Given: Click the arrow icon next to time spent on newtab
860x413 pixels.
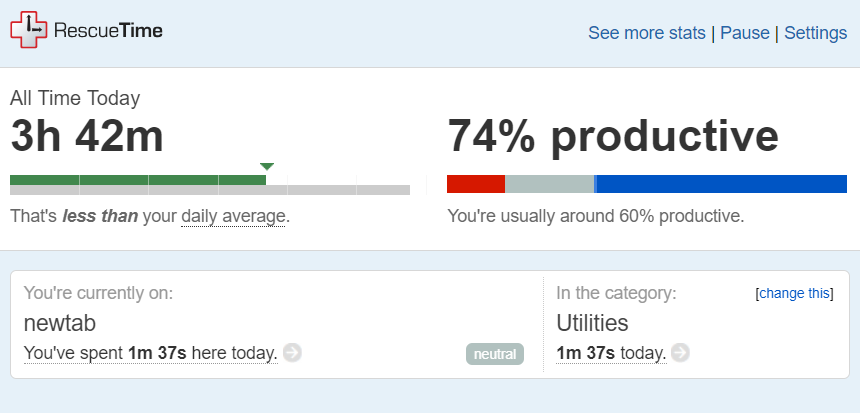Looking at the screenshot, I should pyautogui.click(x=292, y=353).
